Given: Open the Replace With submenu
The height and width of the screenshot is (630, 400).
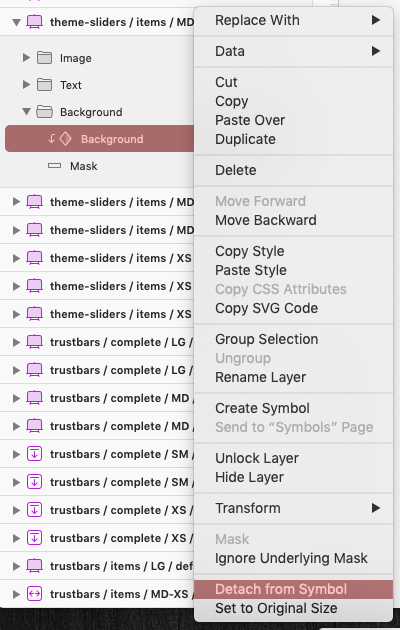Looking at the screenshot, I should click(x=293, y=20).
